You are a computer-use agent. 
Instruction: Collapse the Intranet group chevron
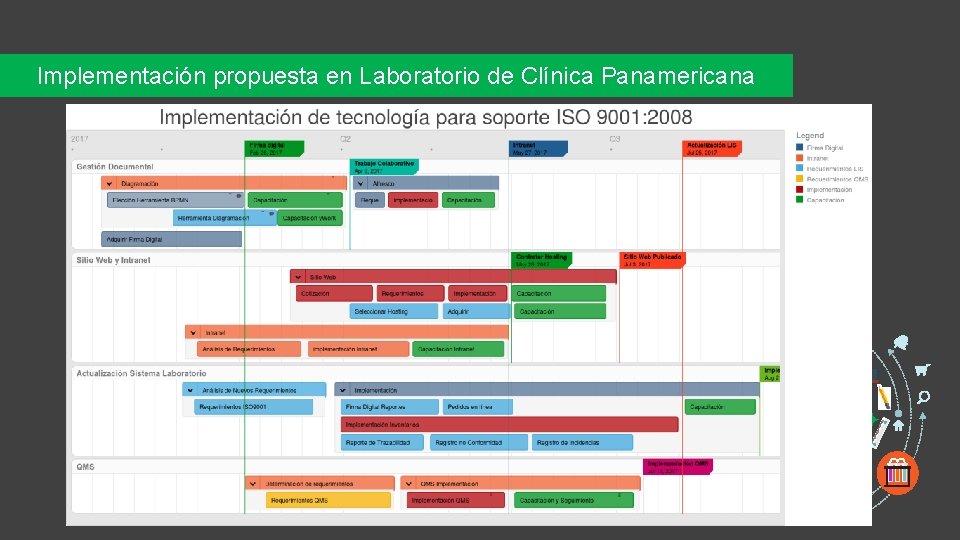point(193,333)
